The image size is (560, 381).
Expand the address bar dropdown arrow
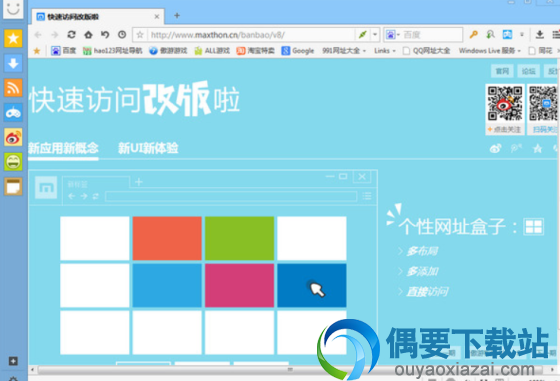pos(375,35)
